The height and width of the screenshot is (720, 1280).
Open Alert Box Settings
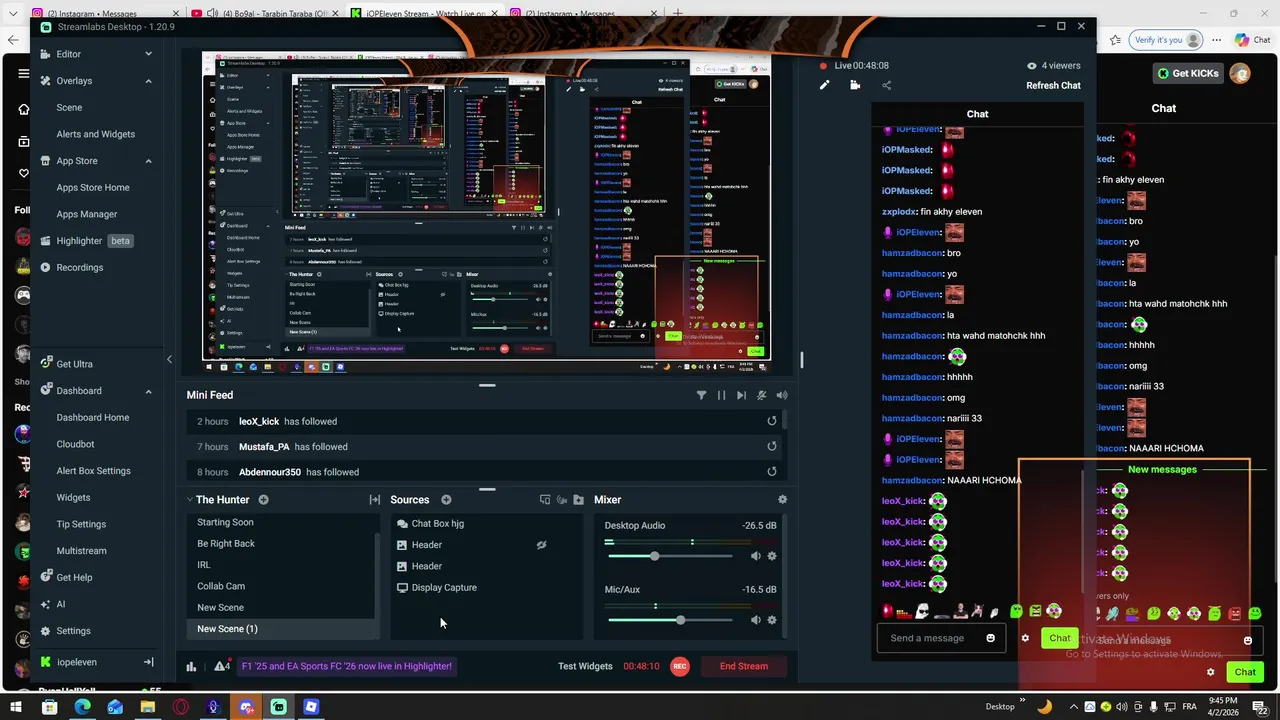point(93,471)
